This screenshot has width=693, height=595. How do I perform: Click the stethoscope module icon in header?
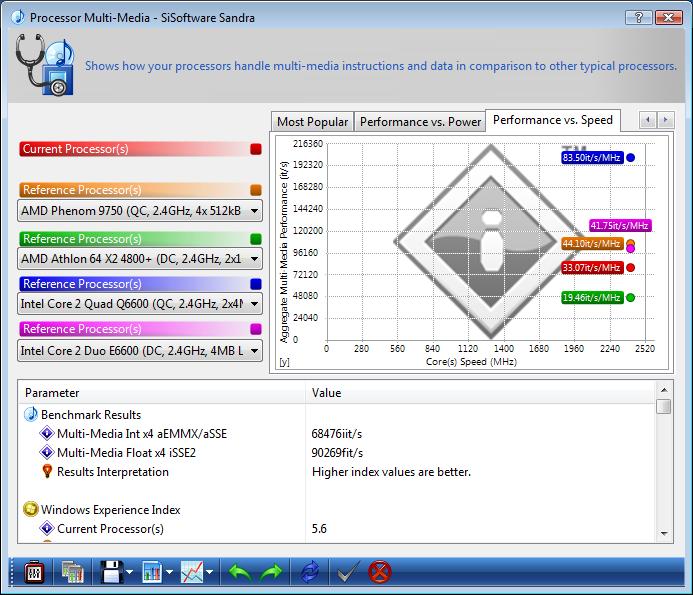[44, 65]
